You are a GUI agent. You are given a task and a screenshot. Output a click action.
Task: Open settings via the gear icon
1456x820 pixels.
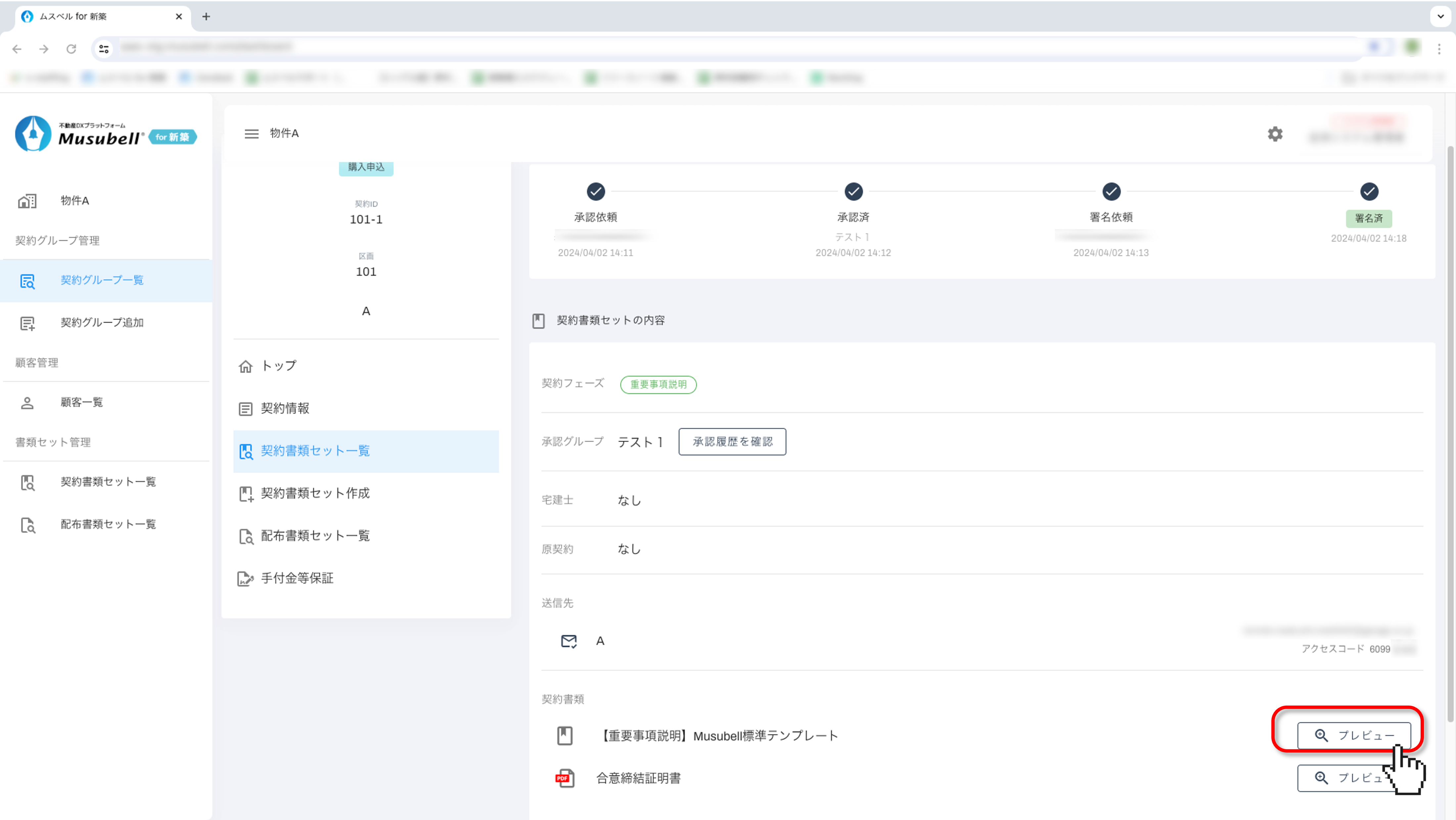click(x=1275, y=134)
